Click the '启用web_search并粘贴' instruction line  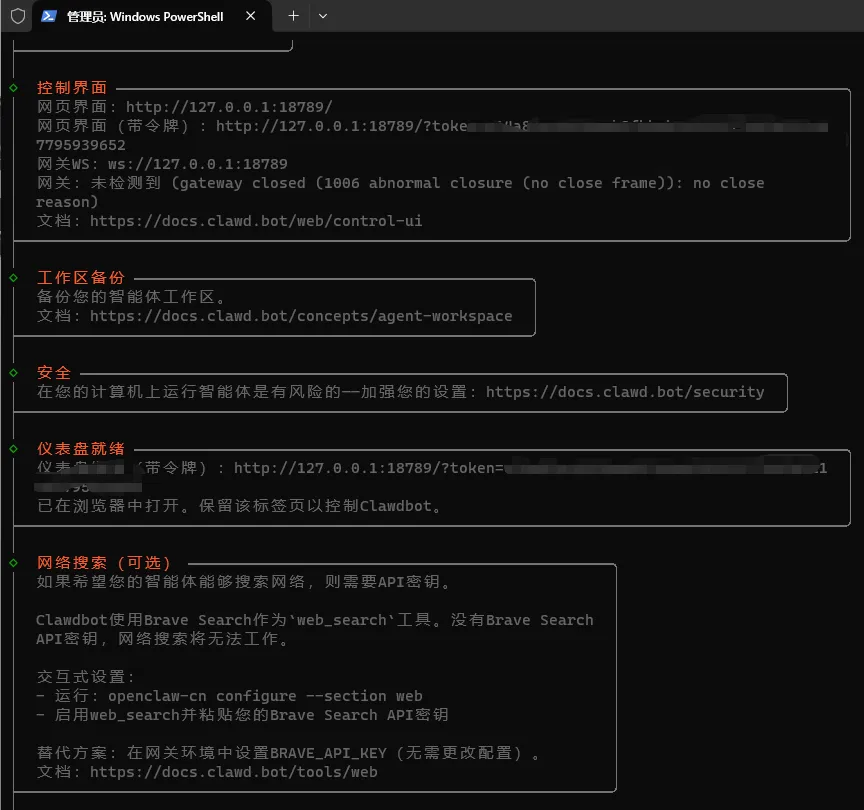(x=242, y=715)
